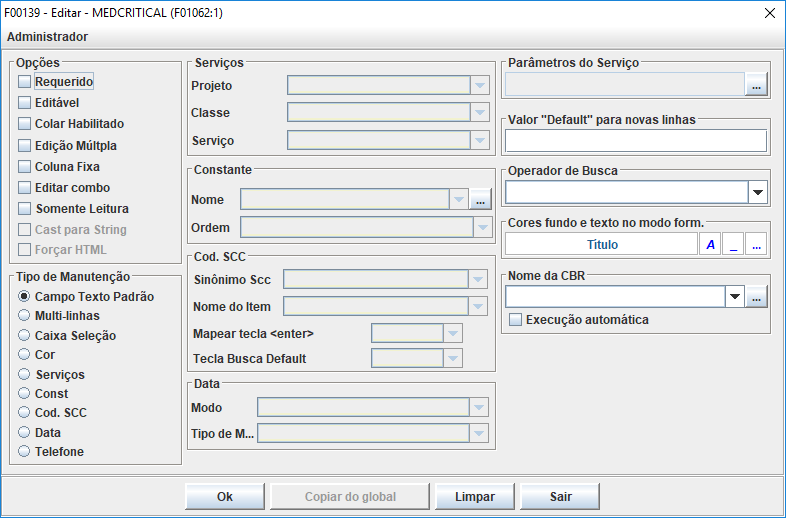
Task: Choose the Caixa Seleção maintenance type
Action: pyautogui.click(x=25, y=336)
